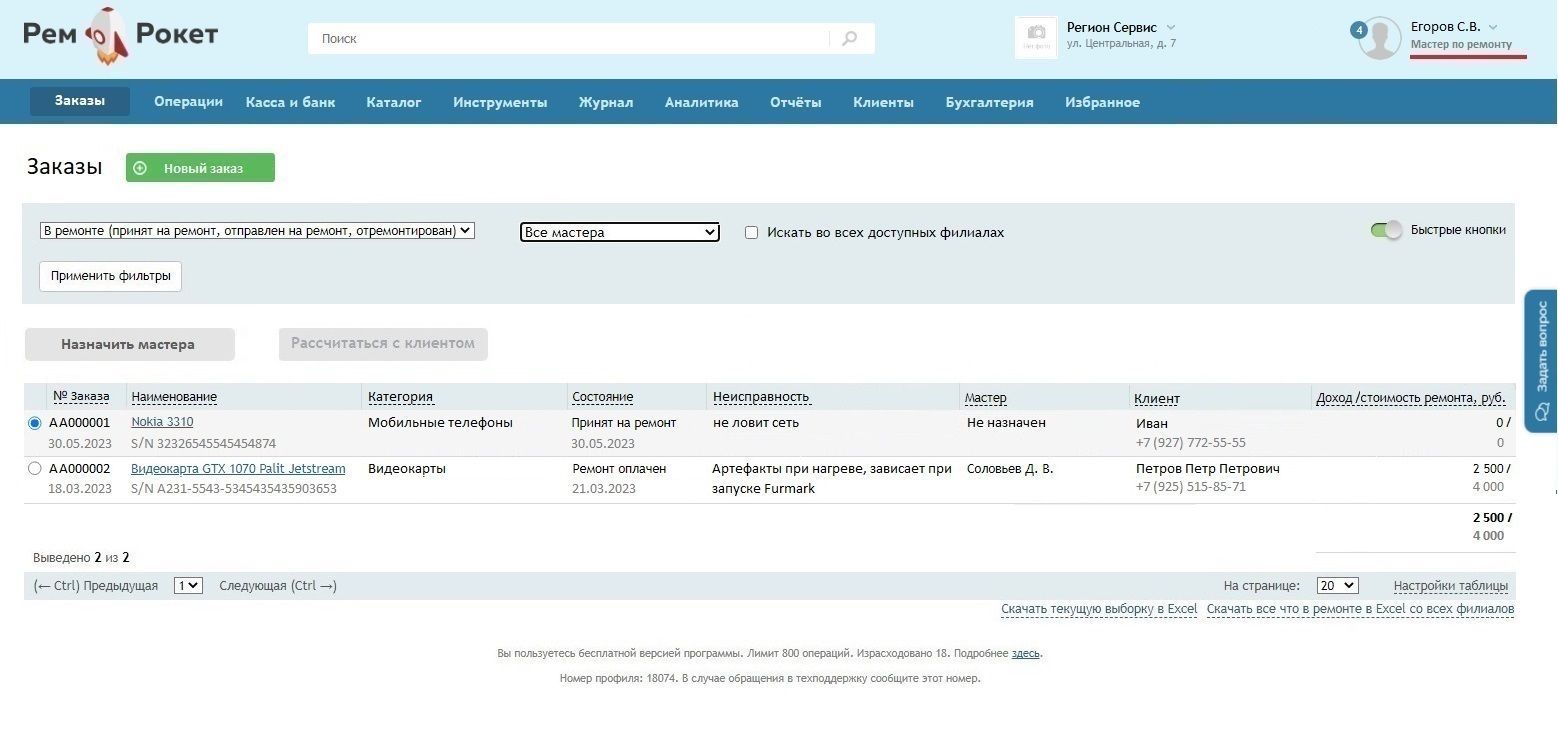The image size is (1558, 734).
Task: Click the Назначить мастера button
Action: [x=130, y=344]
